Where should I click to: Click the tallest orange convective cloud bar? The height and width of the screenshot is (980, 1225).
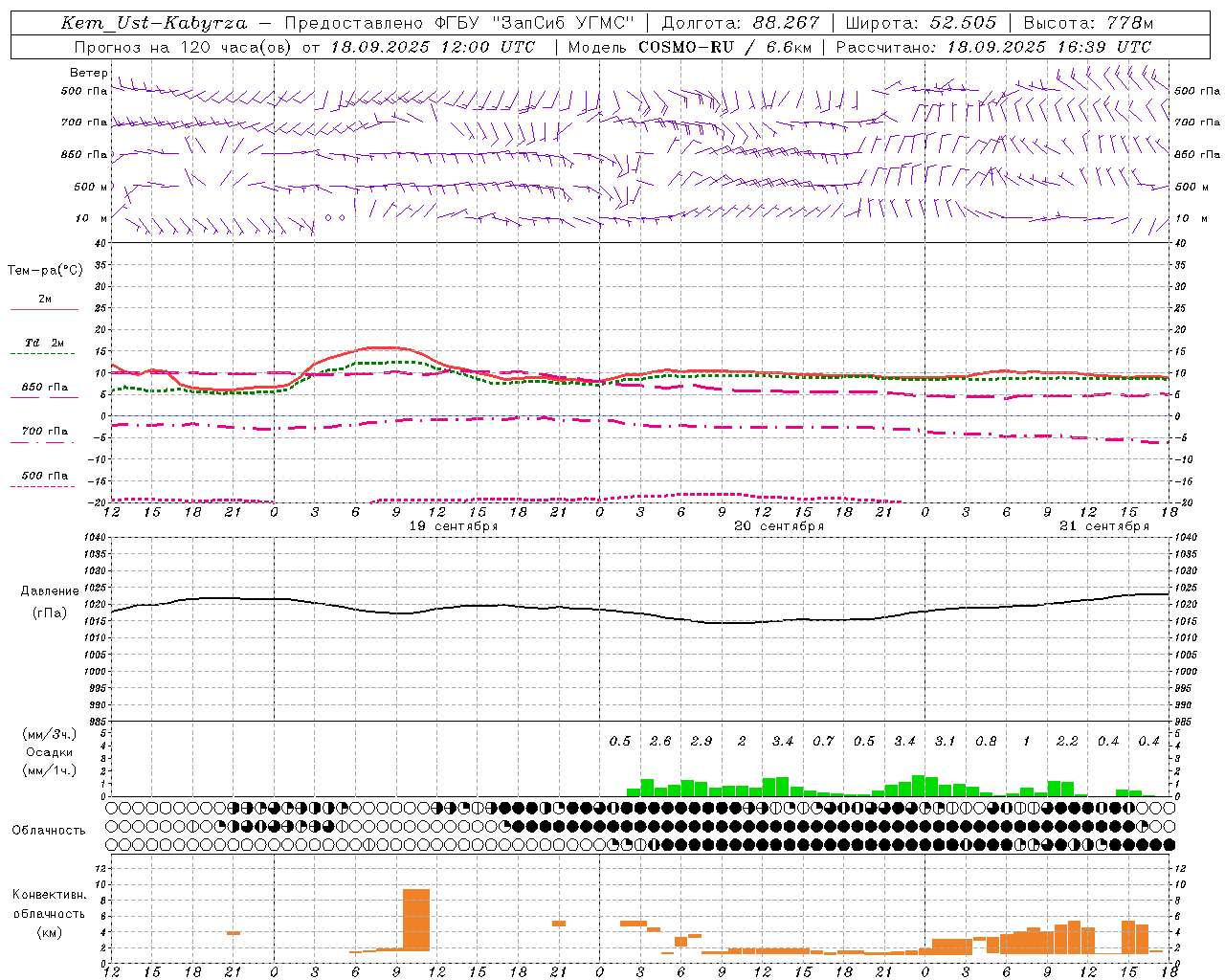tap(416, 920)
